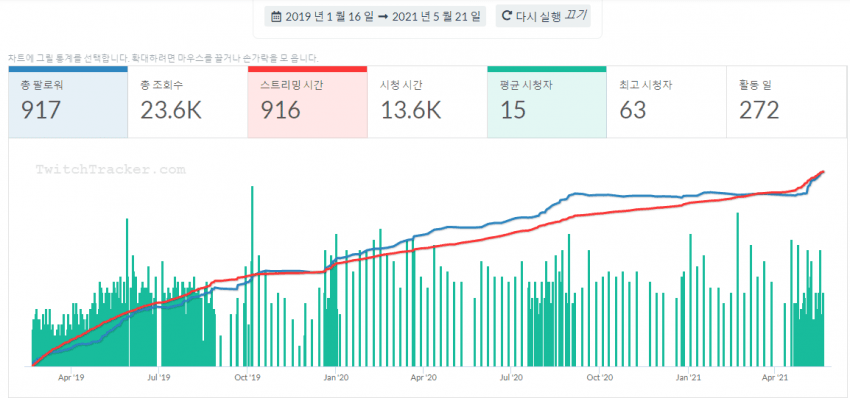Open the date range picker 2019년 1월 16일
The image size is (850, 398).
click(x=375, y=16)
